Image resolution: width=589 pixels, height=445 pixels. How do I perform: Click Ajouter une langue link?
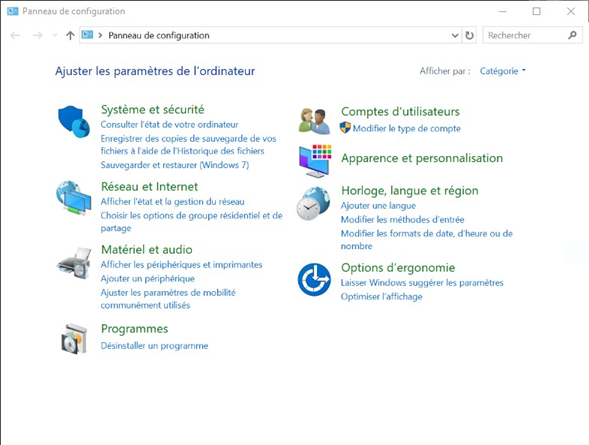(x=378, y=206)
